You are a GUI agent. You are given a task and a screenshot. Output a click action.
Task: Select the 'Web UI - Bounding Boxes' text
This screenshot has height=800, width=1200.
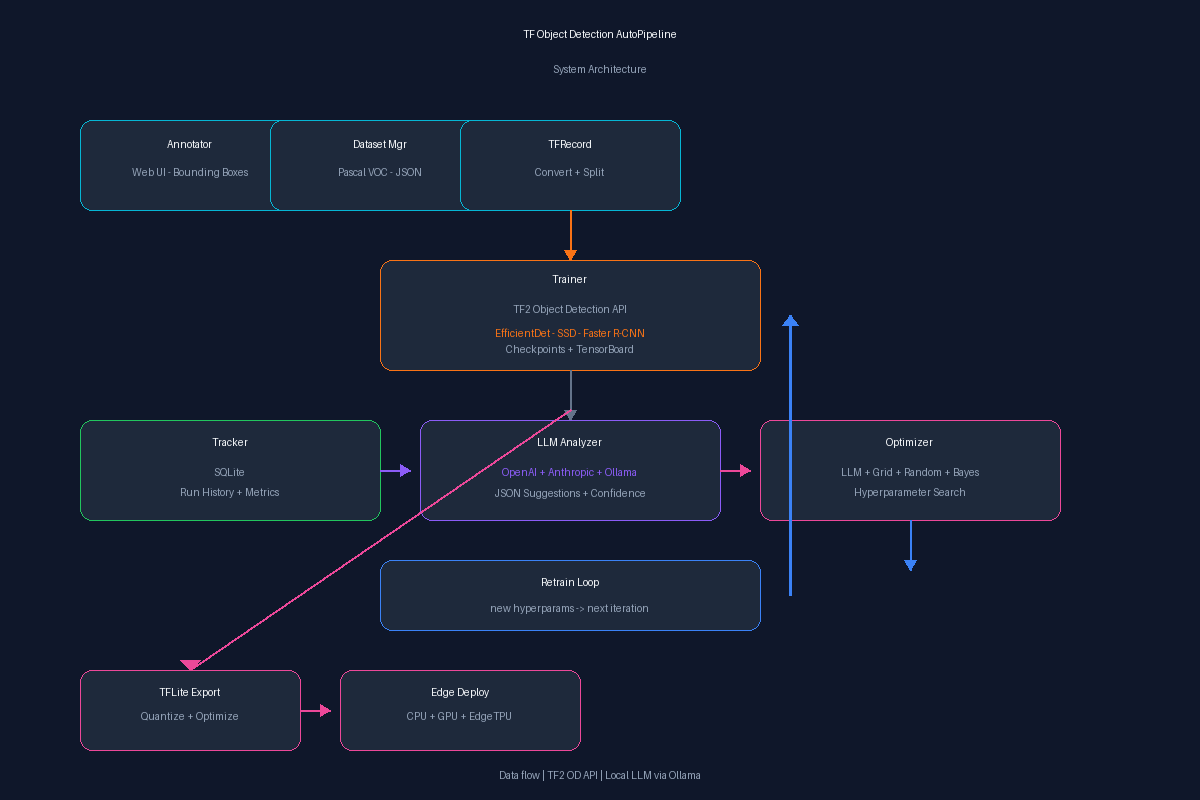click(190, 173)
